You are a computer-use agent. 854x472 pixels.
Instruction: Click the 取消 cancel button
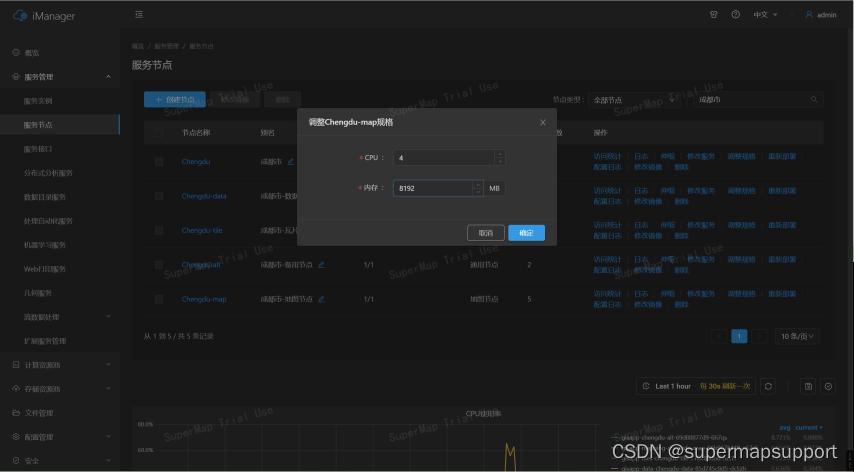485,232
